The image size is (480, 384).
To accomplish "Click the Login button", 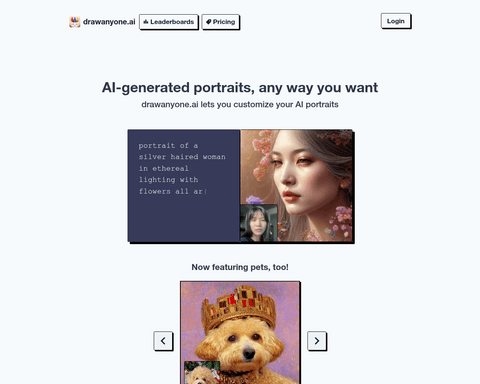I will [396, 21].
